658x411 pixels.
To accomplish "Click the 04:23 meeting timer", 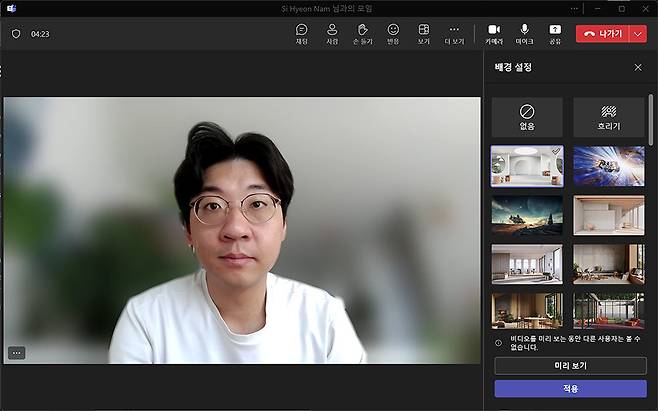I will [40, 34].
